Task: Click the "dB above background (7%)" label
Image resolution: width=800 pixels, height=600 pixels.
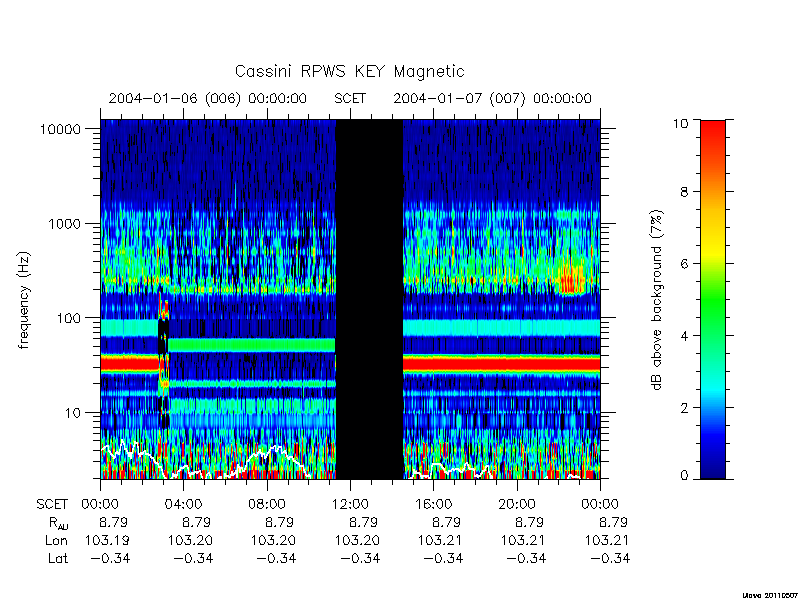Action: (657, 300)
